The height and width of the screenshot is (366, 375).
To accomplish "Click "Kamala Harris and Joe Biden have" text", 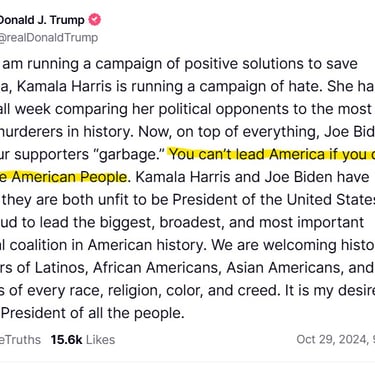I will point(252,177).
